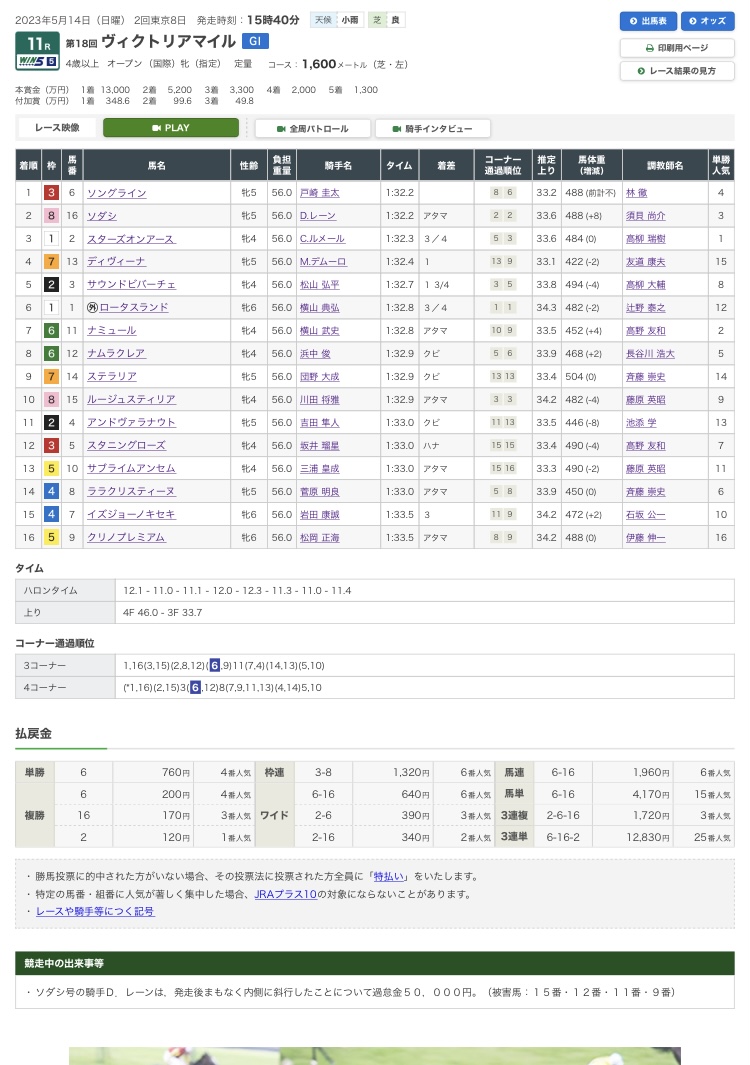Click the 馬単 payout 4,170円
The image size is (750, 1065).
click(x=651, y=794)
